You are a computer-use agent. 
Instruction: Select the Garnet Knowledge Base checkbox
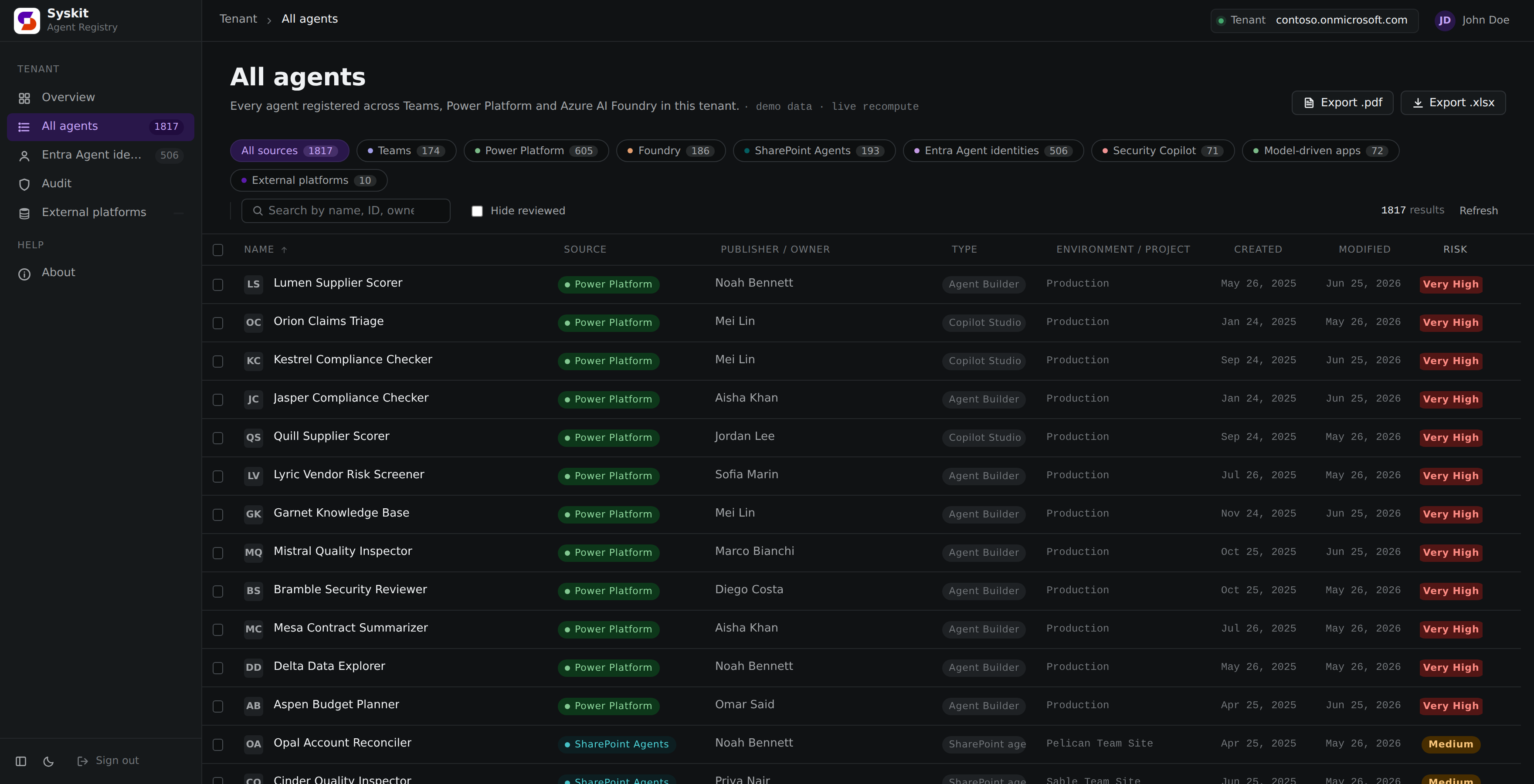point(218,515)
